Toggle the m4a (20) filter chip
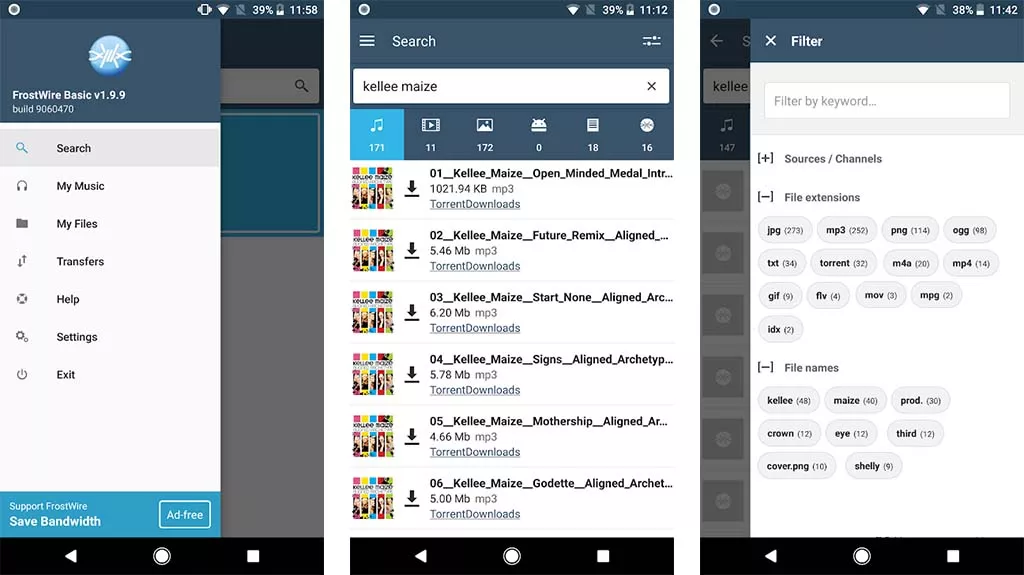 click(x=910, y=263)
